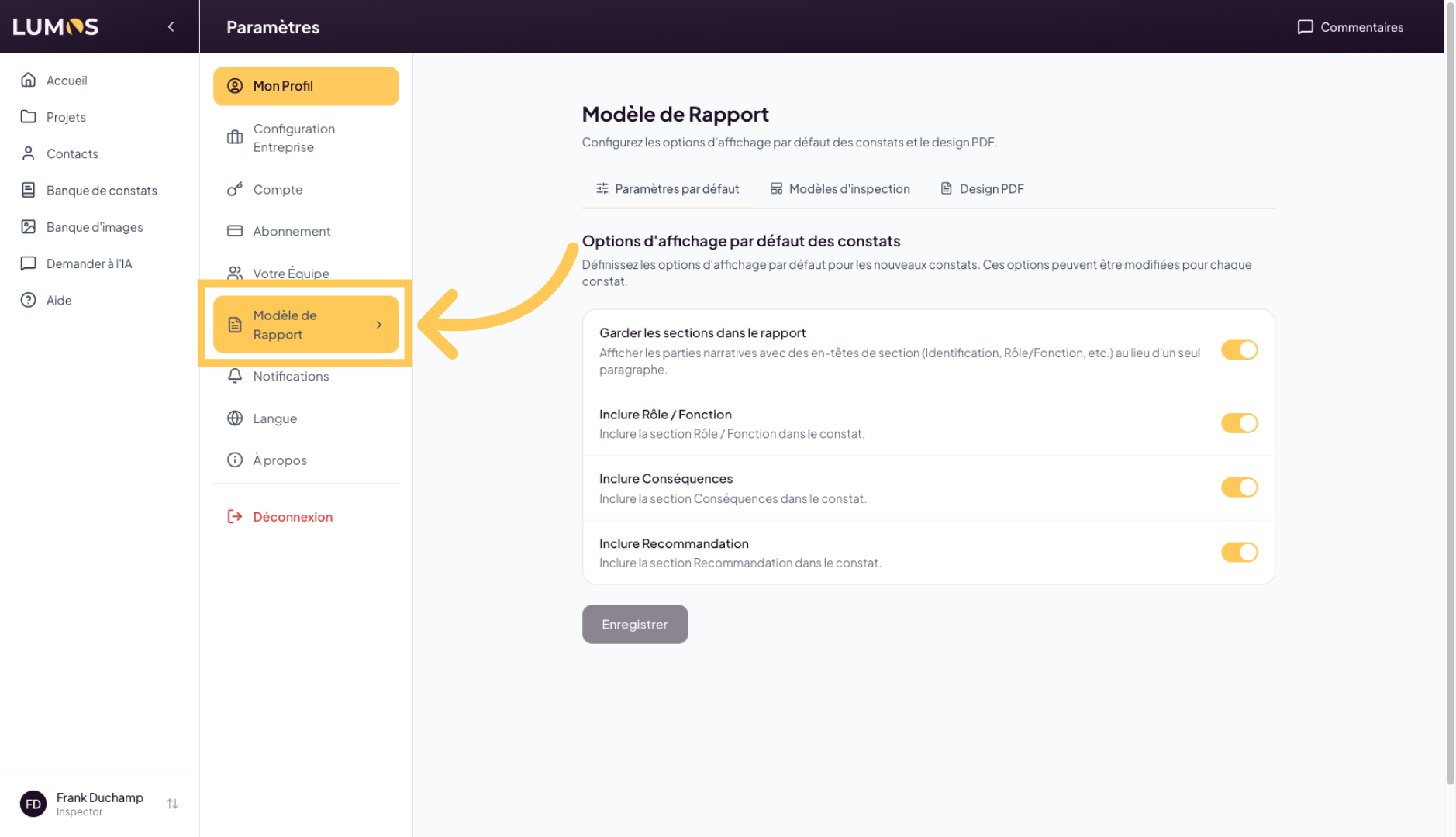Image resolution: width=1456 pixels, height=837 pixels.
Task: Click the Aide question mark icon
Action: pos(29,300)
